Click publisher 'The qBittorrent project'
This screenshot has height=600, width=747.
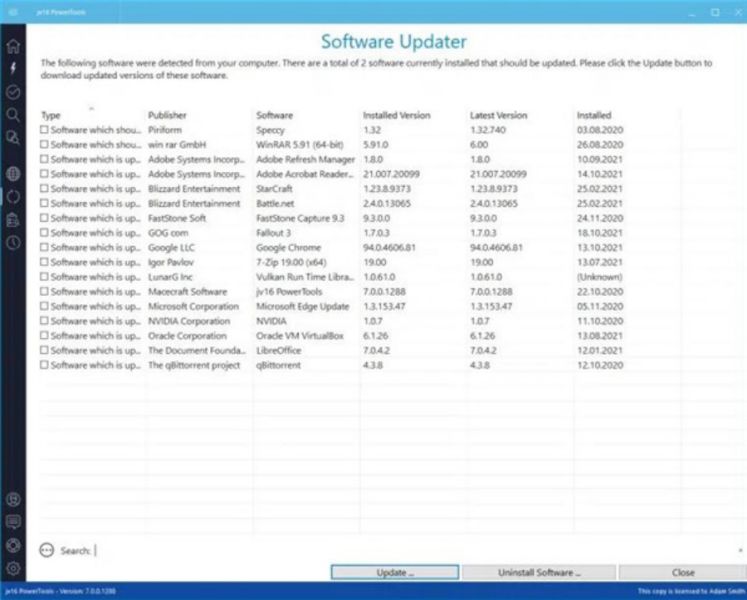pyautogui.click(x=194, y=365)
